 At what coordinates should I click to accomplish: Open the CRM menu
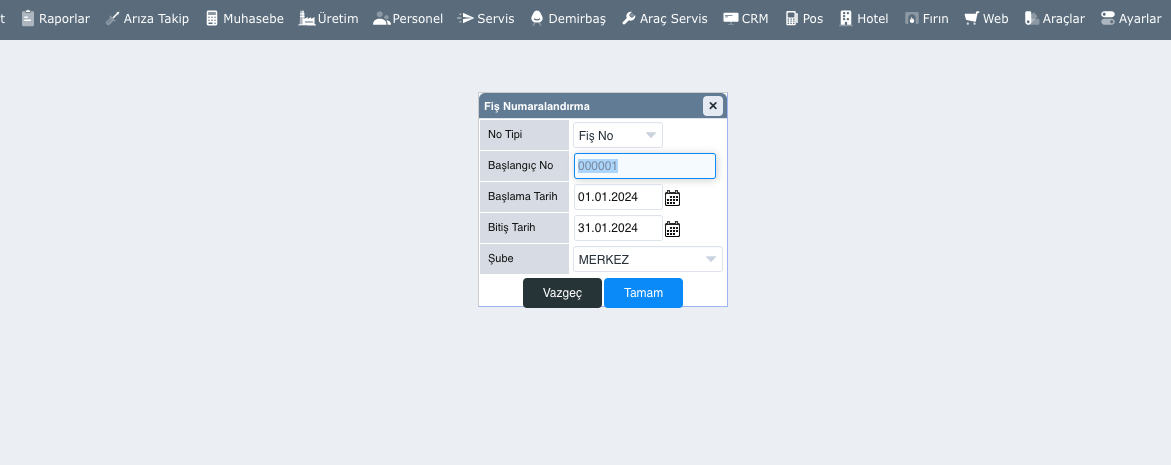pos(746,18)
